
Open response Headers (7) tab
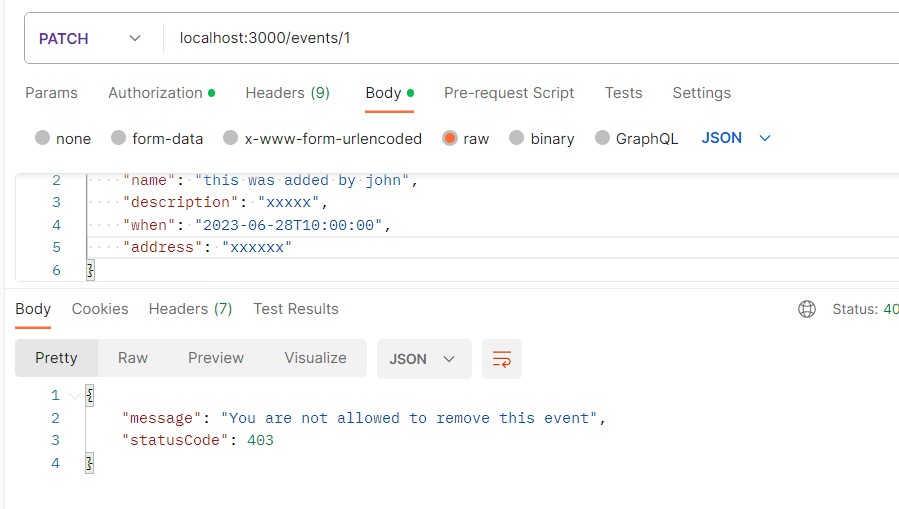190,309
